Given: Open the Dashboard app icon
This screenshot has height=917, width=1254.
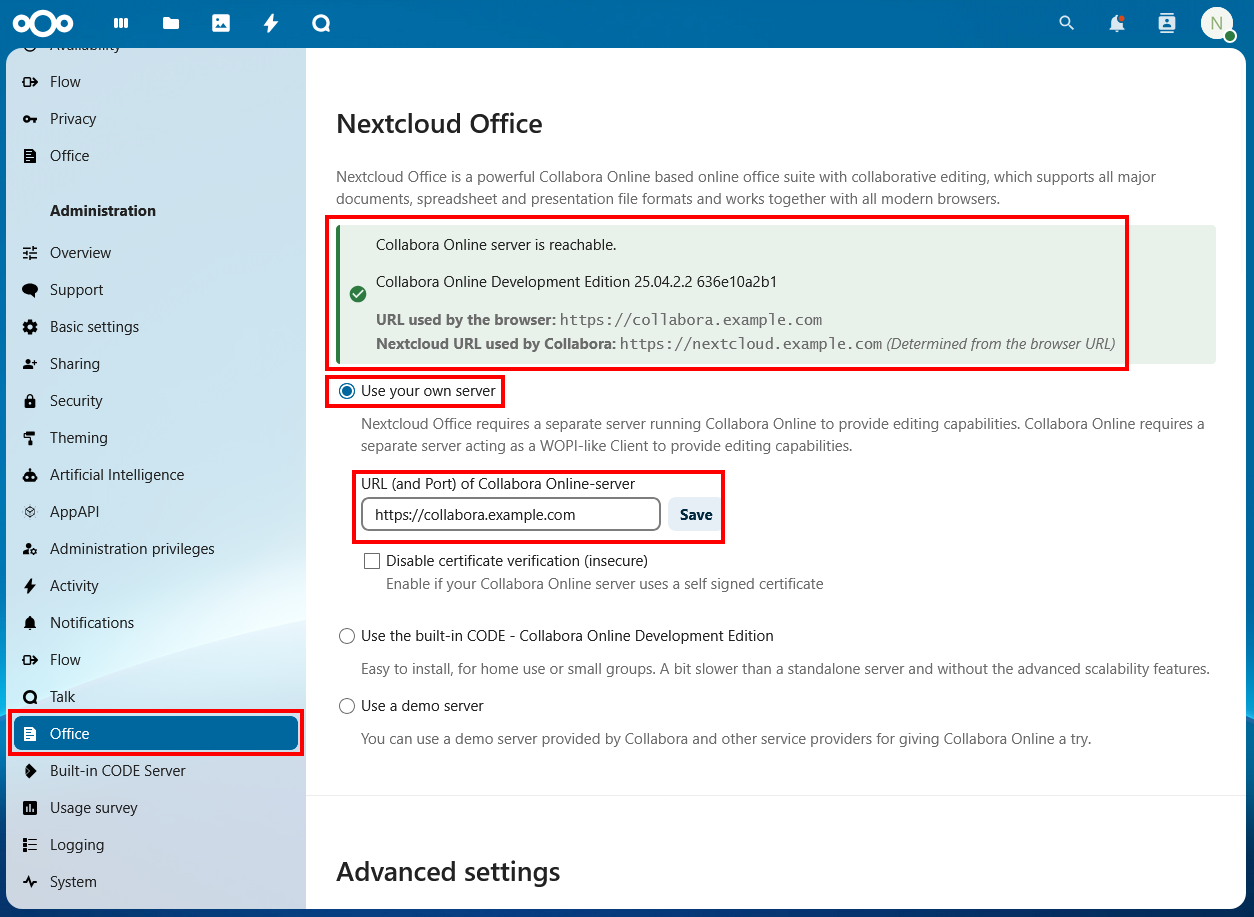Looking at the screenshot, I should point(121,23).
